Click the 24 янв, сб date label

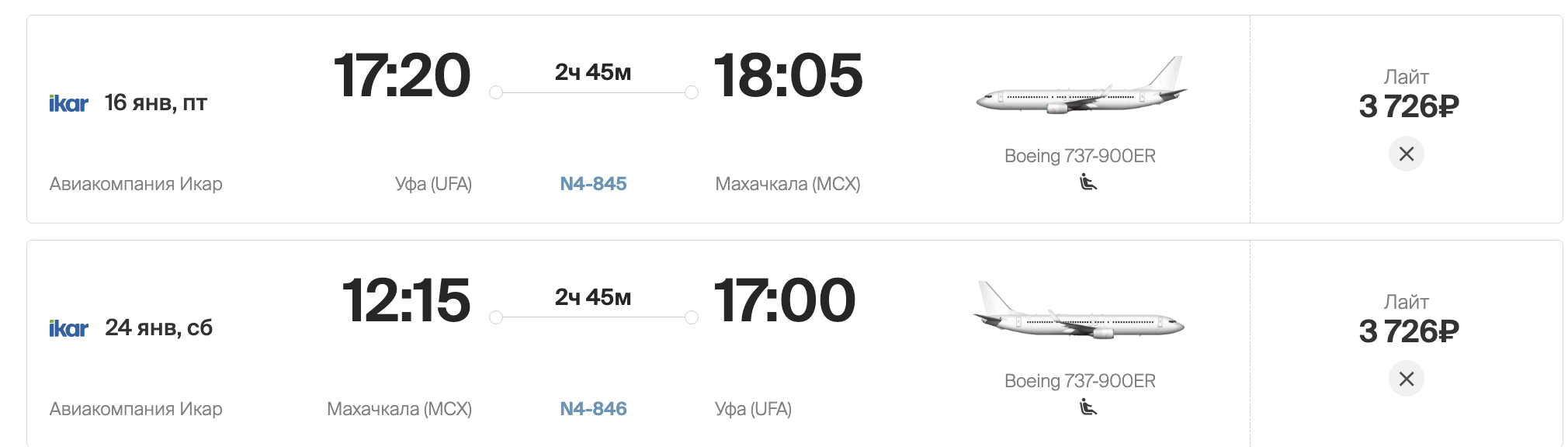click(159, 327)
